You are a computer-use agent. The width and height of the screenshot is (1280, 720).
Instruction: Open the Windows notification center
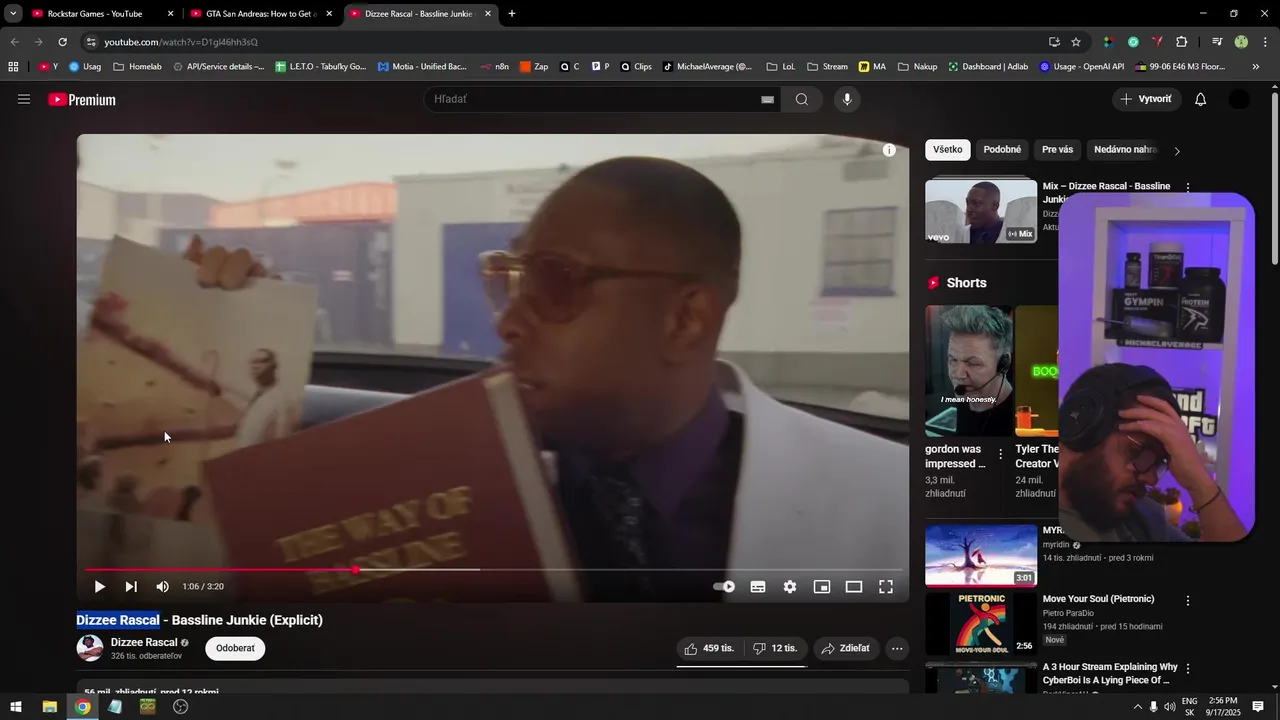point(1259,707)
